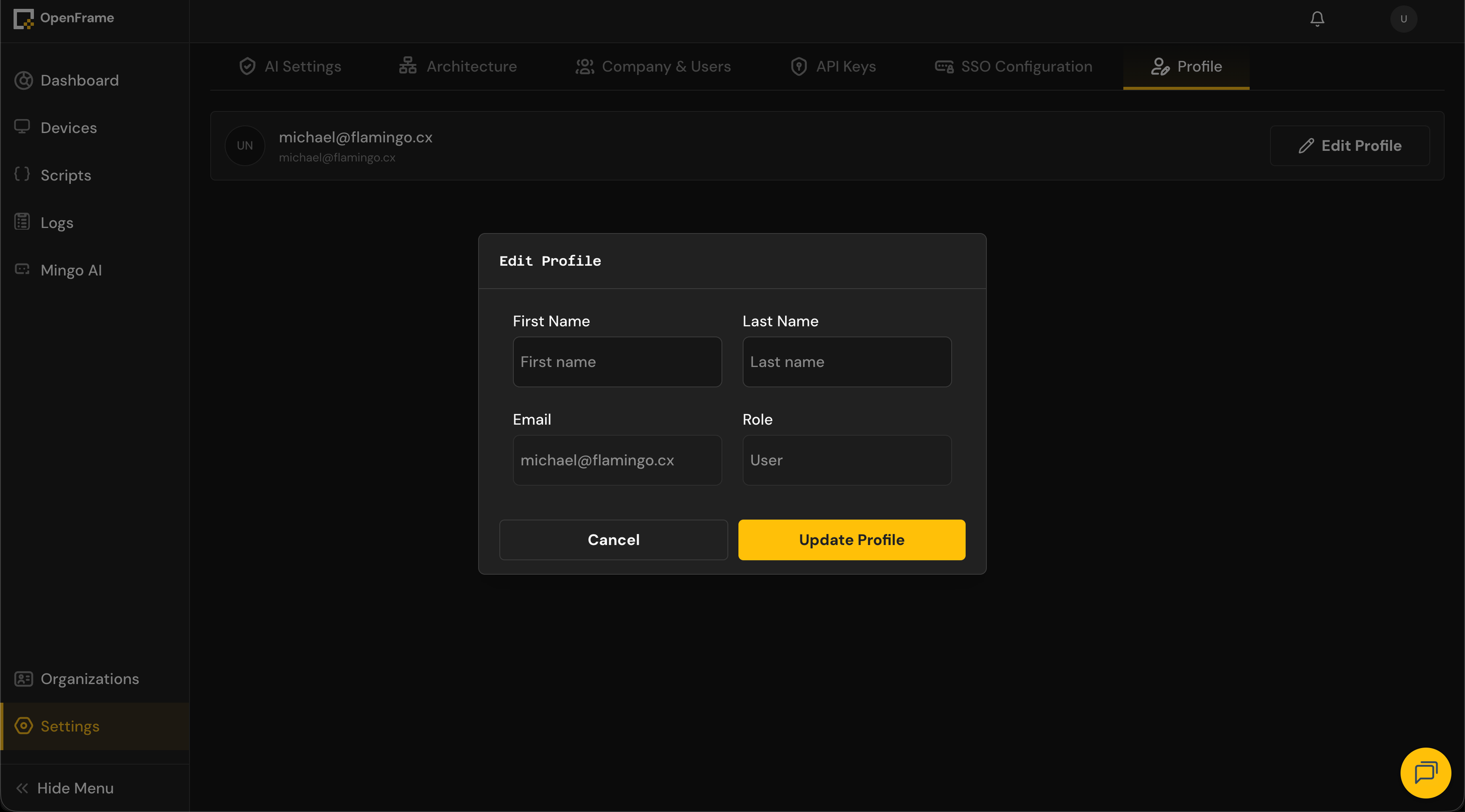This screenshot has height=812, width=1465.
Task: Click the Email field in dialog
Action: [617, 460]
